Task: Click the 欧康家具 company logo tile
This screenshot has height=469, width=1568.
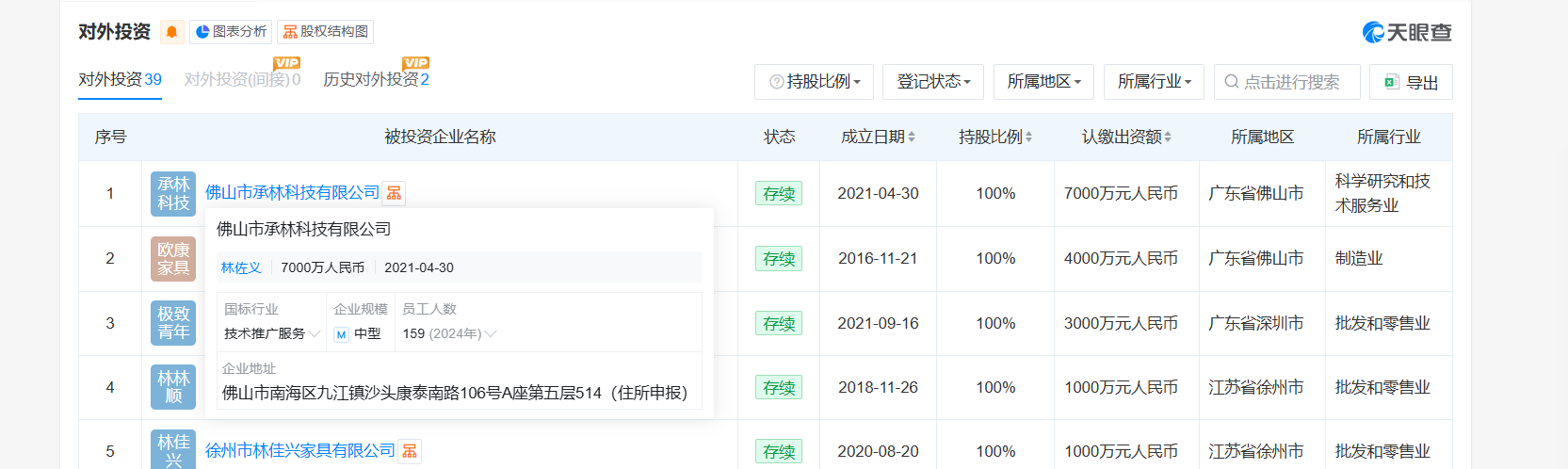Action: (173, 259)
